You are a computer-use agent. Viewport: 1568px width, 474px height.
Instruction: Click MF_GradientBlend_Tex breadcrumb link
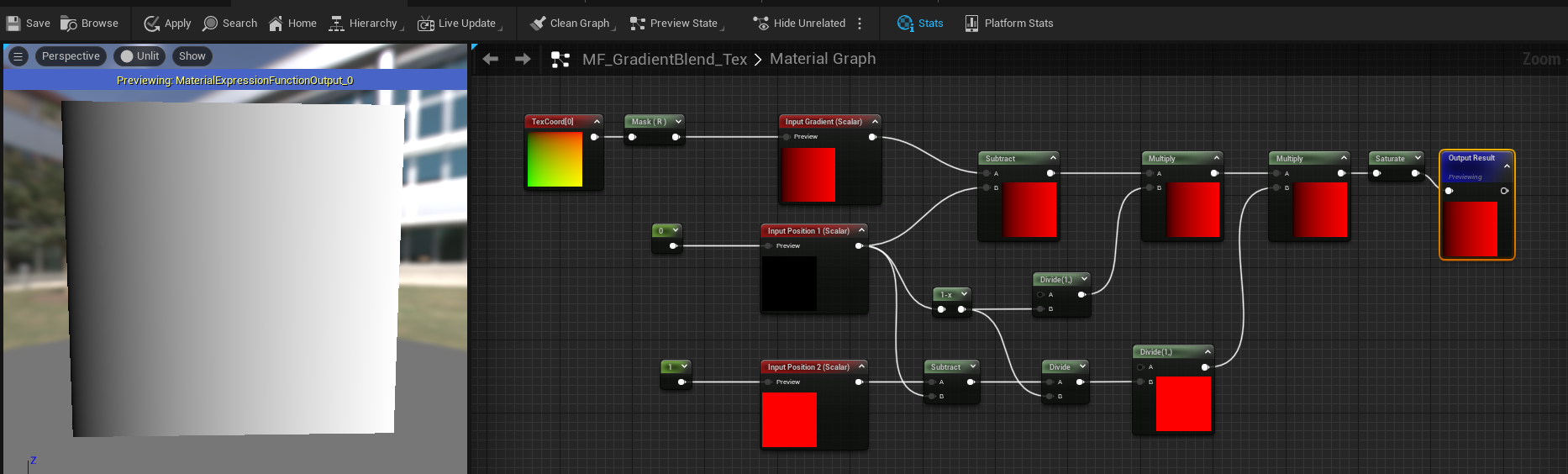(664, 59)
